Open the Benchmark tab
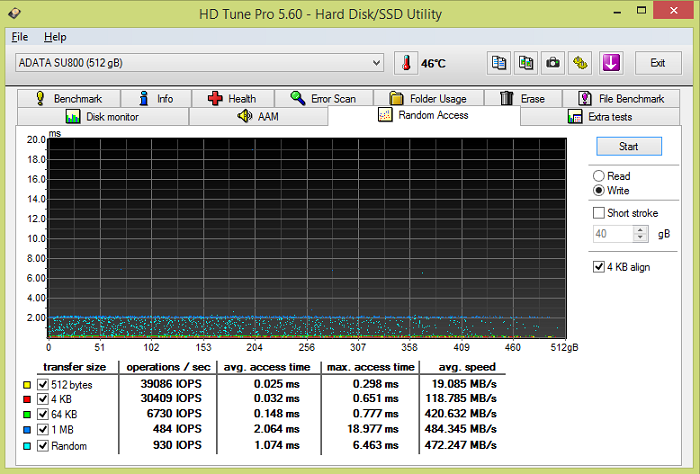This screenshot has height=474, width=700. (69, 99)
